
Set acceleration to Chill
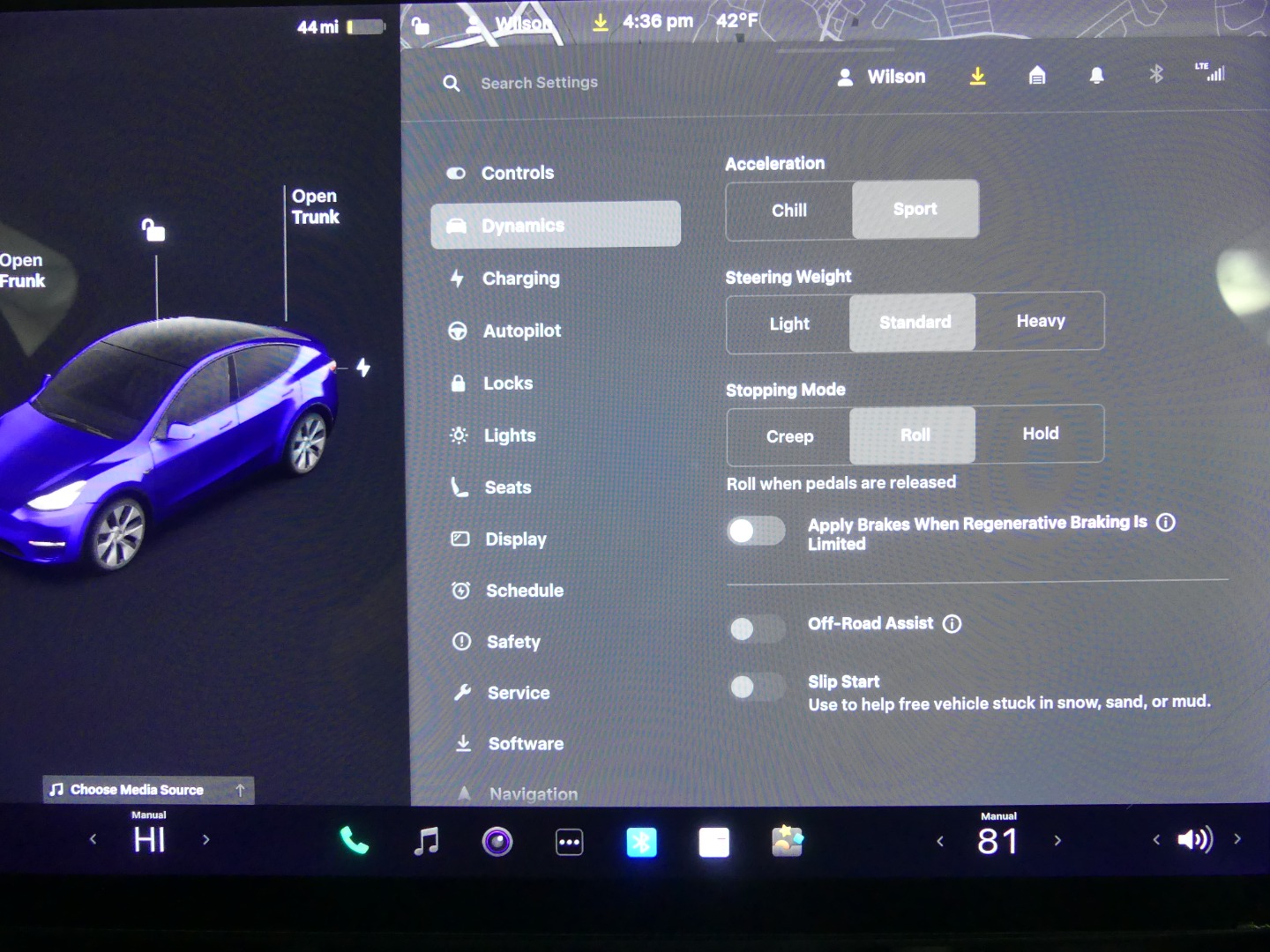pos(788,211)
